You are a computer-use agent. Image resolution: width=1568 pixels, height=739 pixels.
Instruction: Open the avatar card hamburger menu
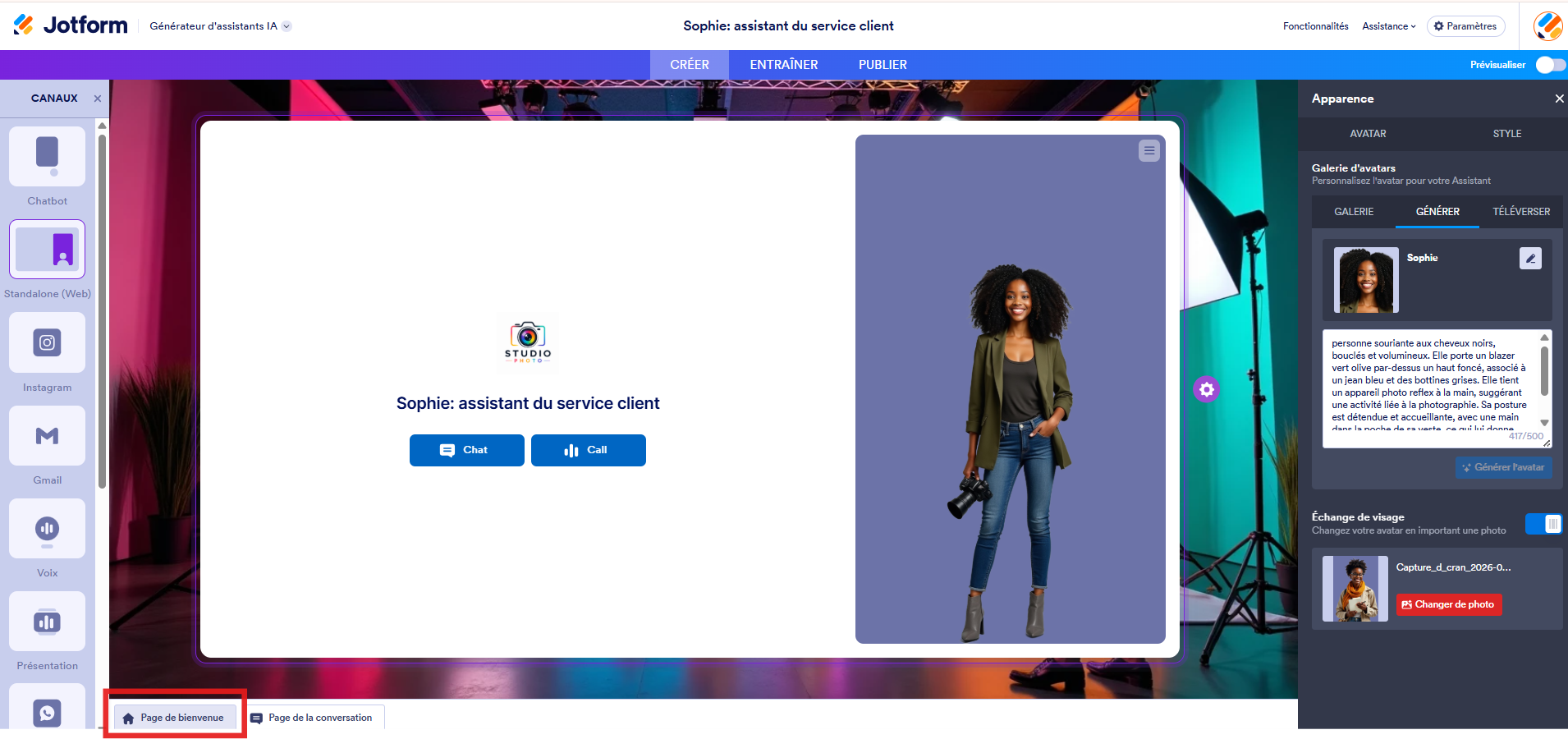click(x=1149, y=150)
